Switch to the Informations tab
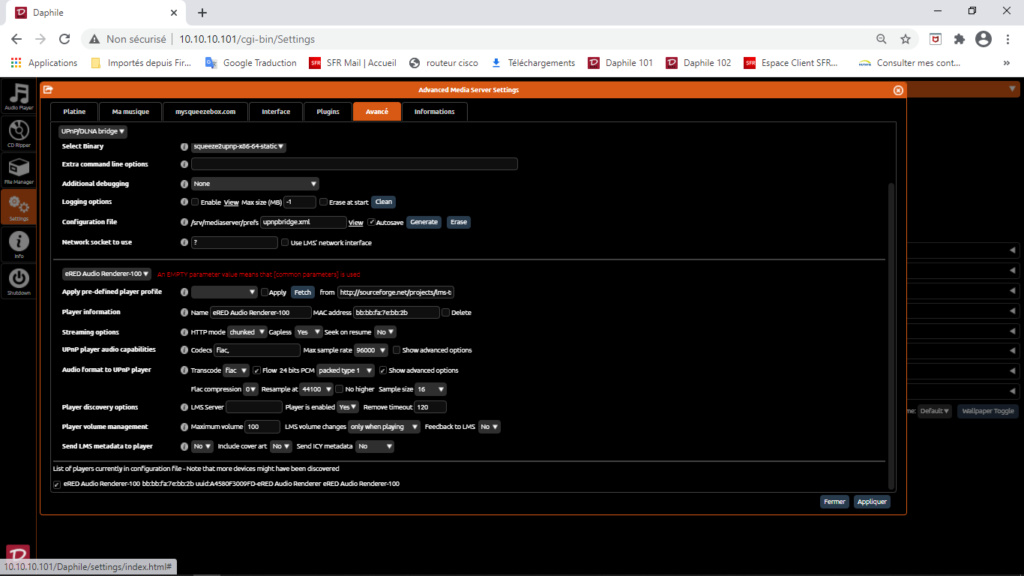Image resolution: width=1024 pixels, height=576 pixels. (x=434, y=112)
